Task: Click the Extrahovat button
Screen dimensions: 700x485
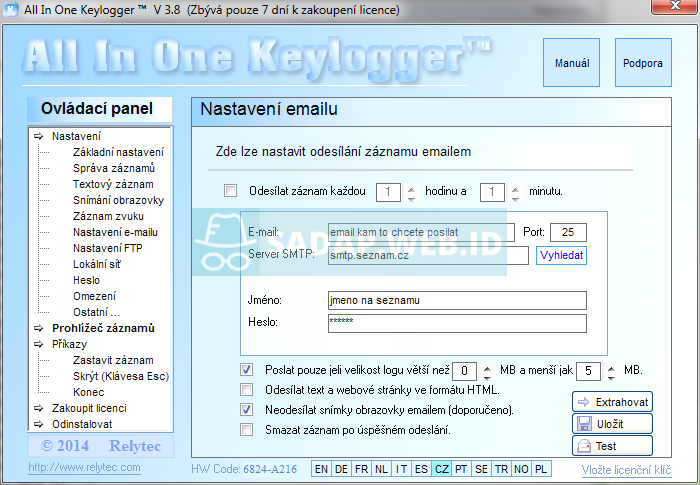Action: (612, 402)
